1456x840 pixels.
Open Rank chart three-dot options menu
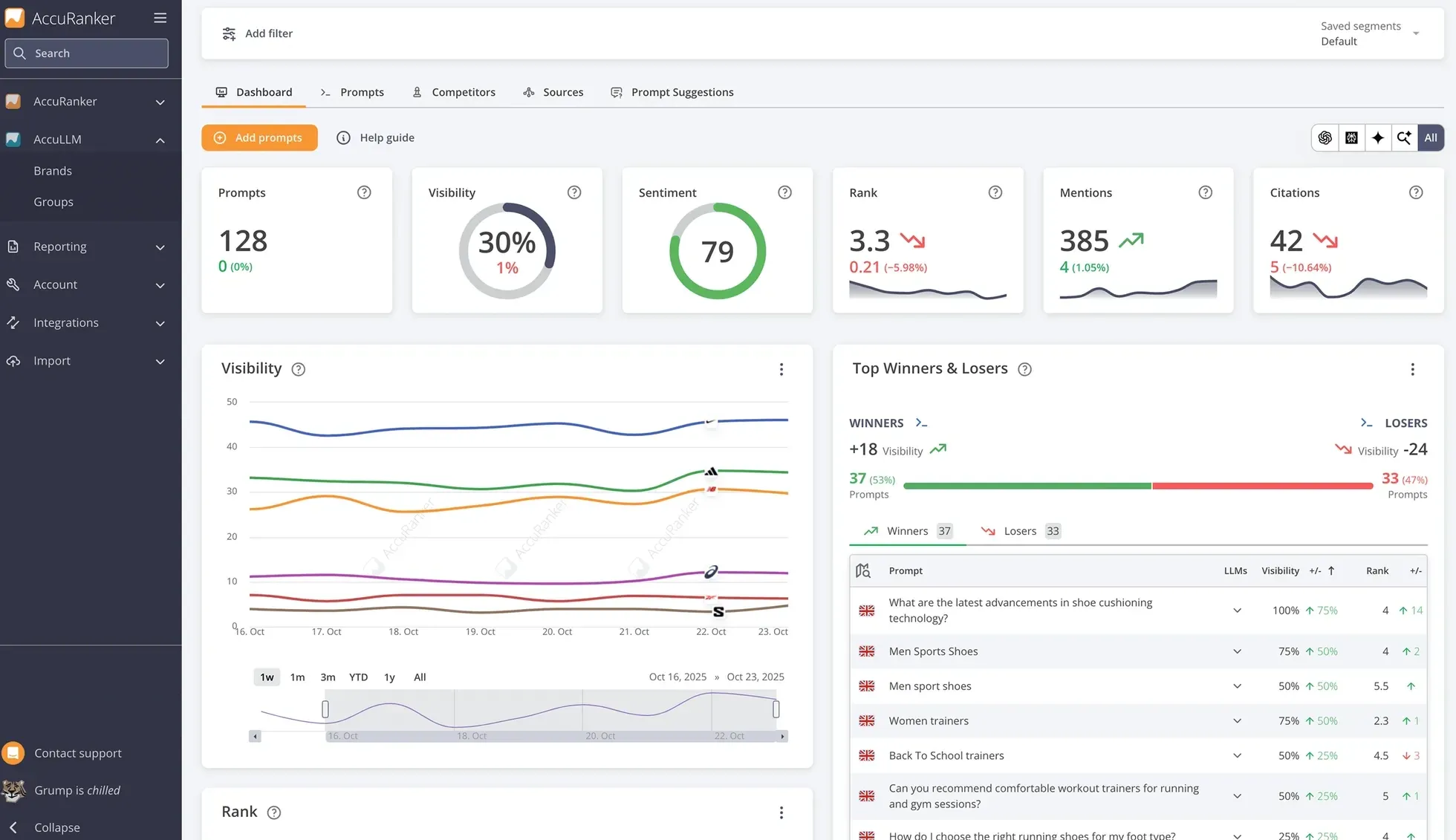click(x=781, y=813)
